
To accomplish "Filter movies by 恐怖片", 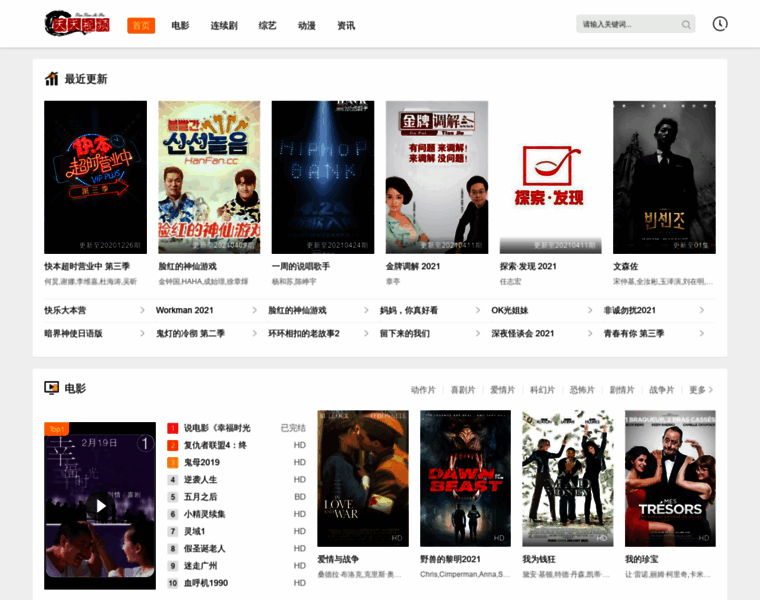I will 582,390.
